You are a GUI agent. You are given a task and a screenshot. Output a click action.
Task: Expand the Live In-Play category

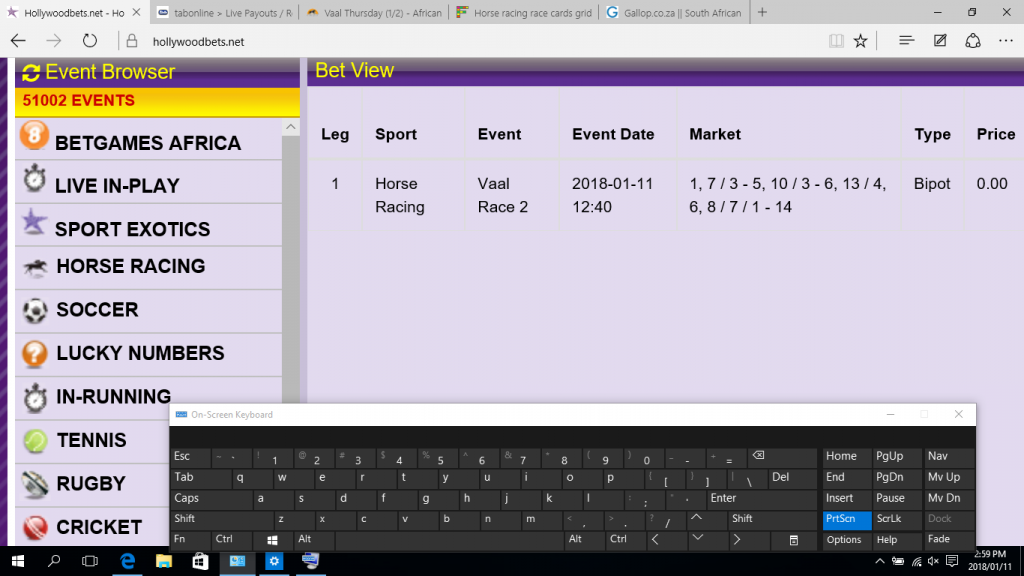pyautogui.click(x=117, y=186)
